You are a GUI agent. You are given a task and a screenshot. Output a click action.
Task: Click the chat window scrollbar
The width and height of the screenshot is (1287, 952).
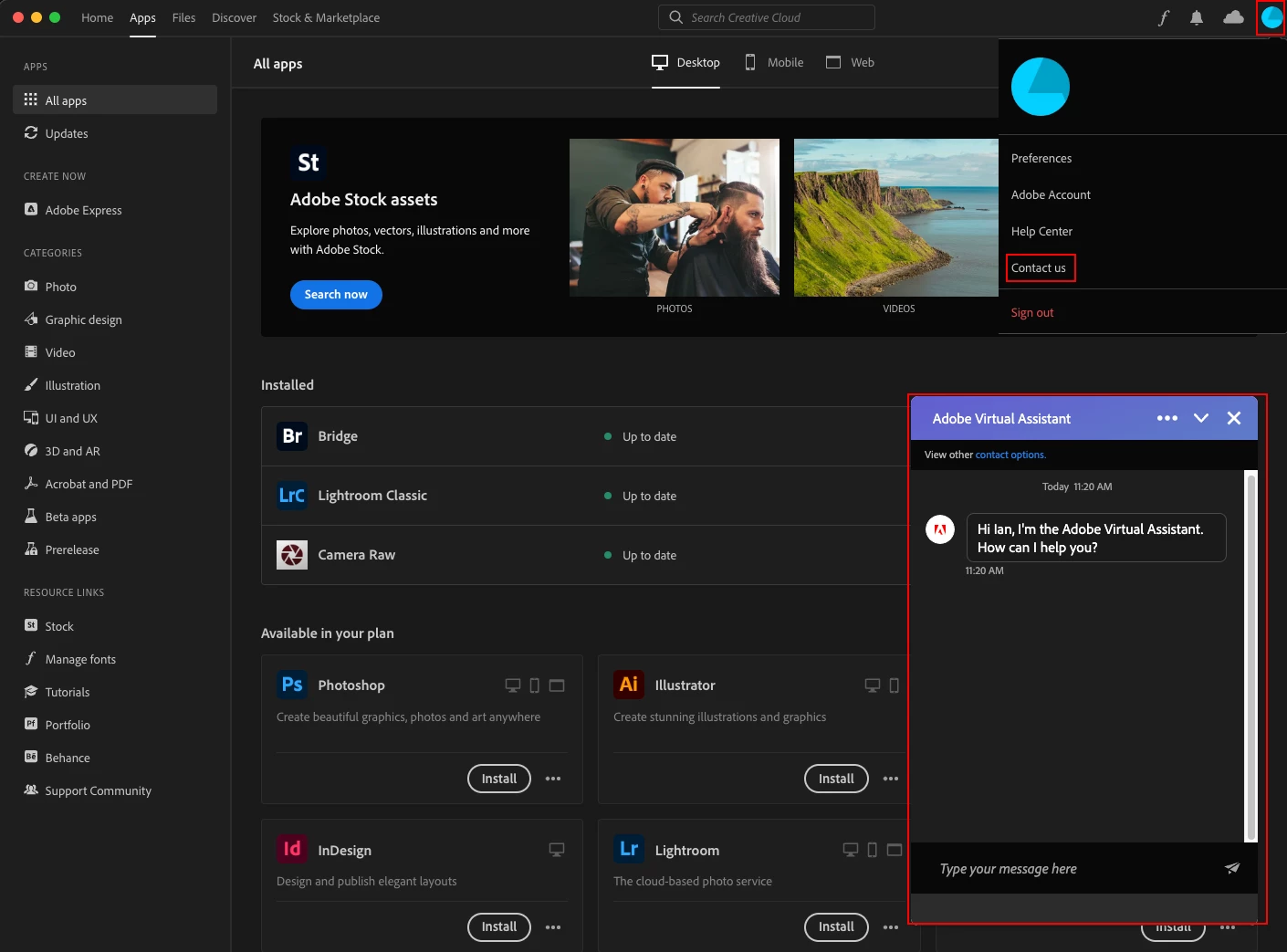[x=1251, y=655]
